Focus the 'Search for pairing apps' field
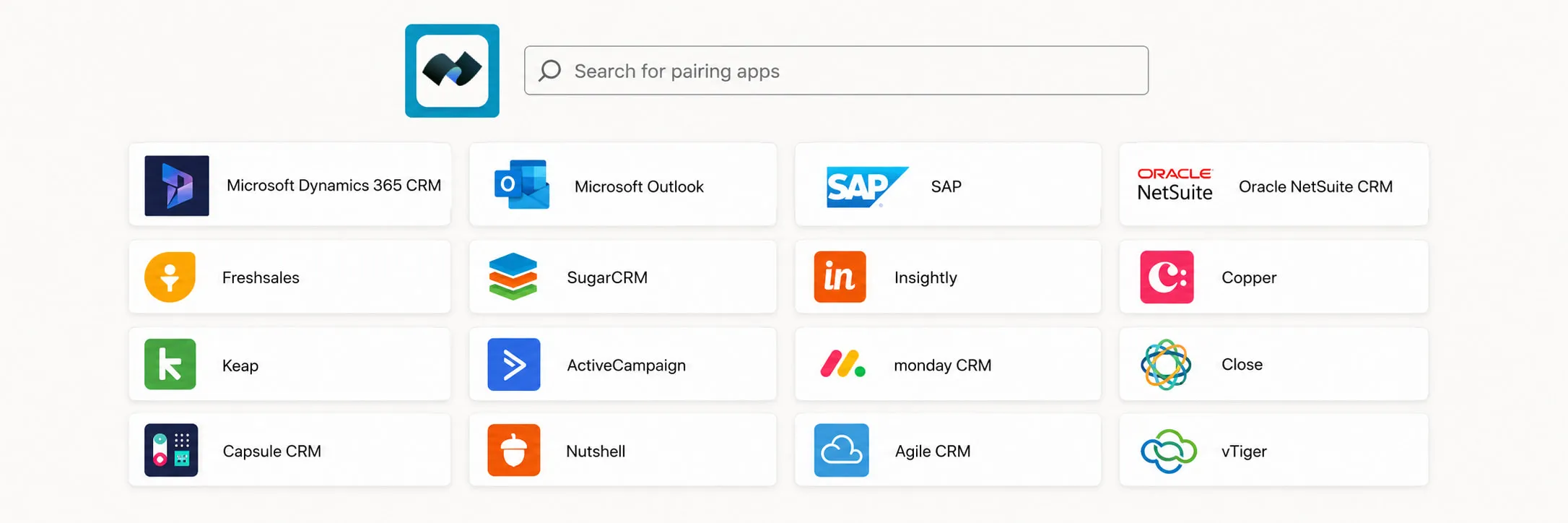Viewport: 1568px width, 523px height. tap(836, 70)
